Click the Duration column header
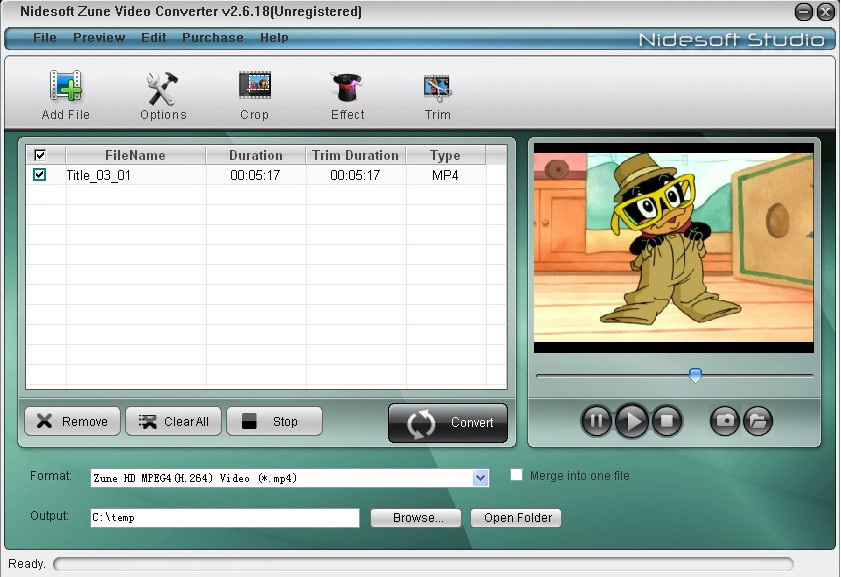The image size is (841, 577). [256, 155]
